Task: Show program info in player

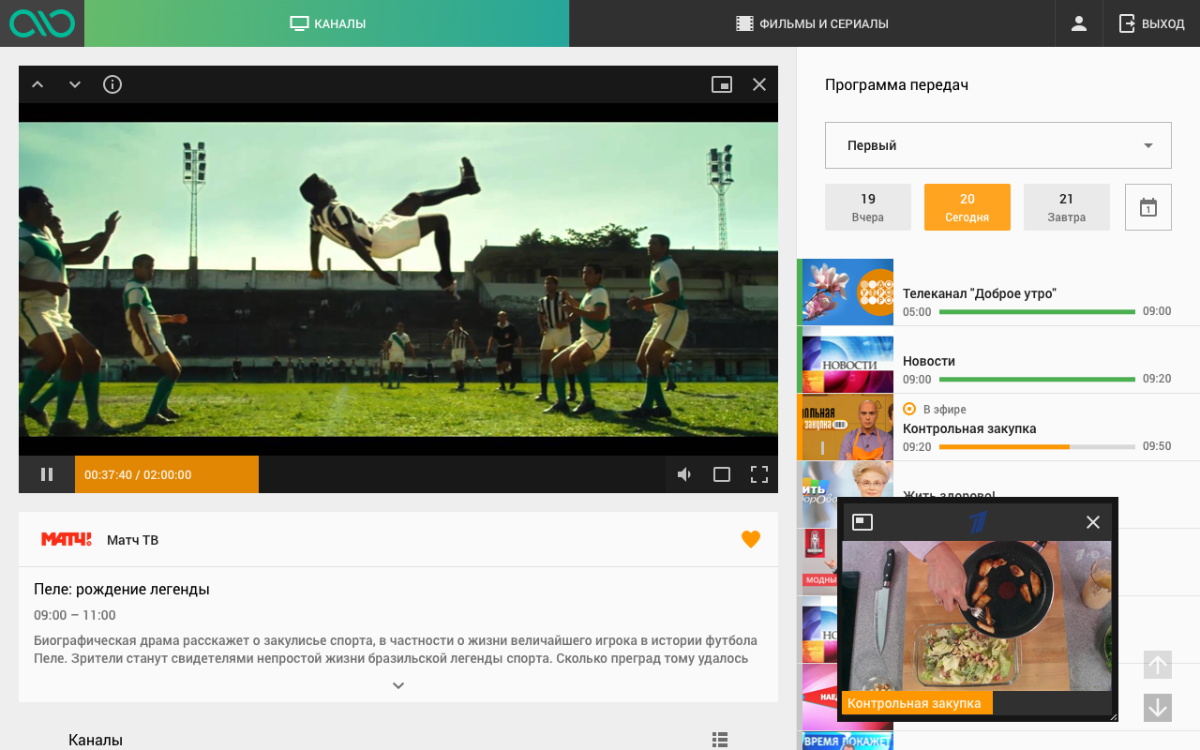Action: coord(112,85)
